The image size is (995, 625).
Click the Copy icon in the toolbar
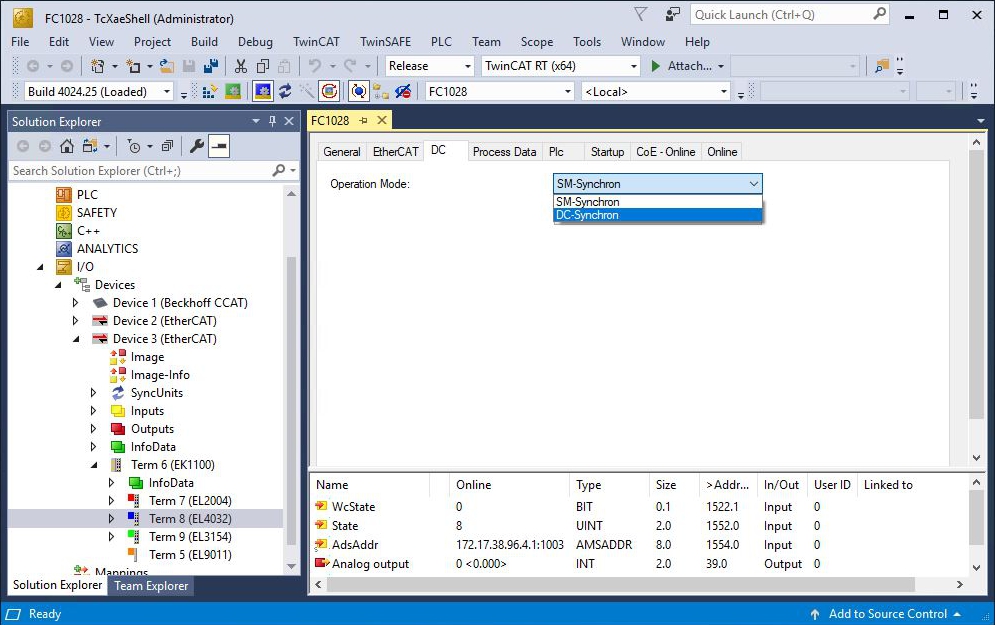[263, 66]
